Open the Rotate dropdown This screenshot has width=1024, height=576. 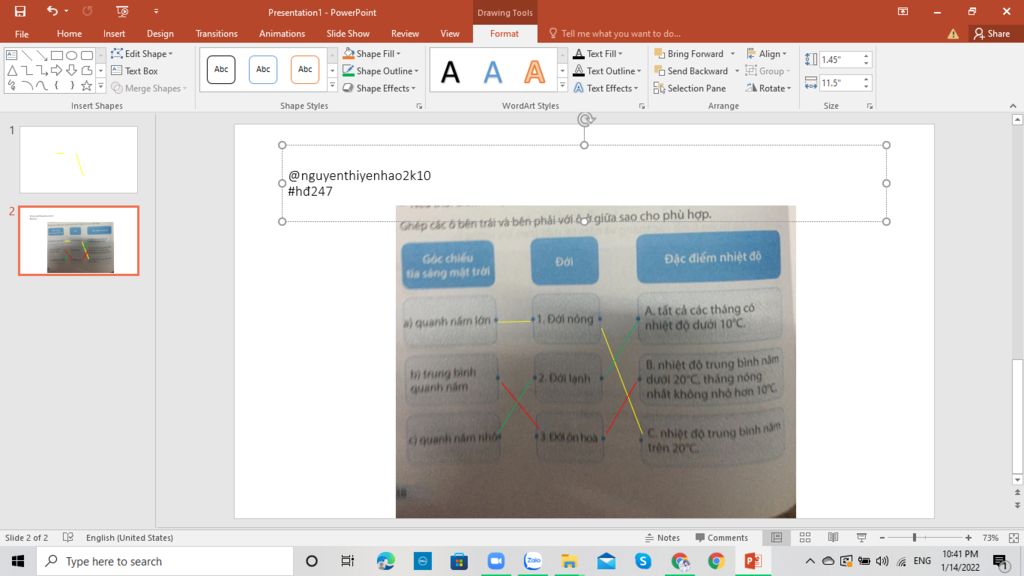[769, 88]
